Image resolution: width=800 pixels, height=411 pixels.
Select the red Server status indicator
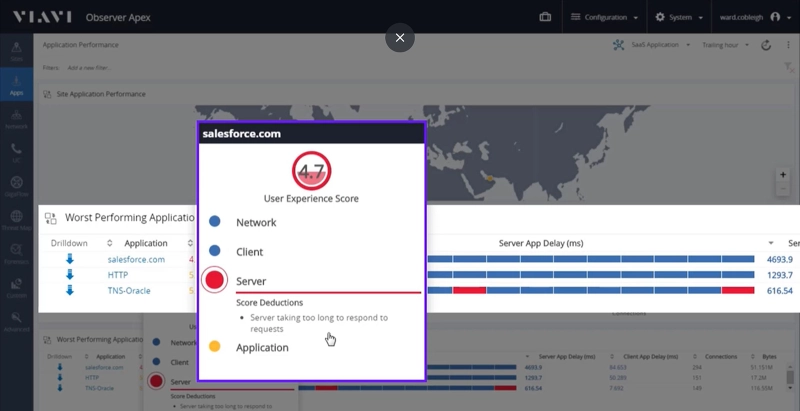click(x=215, y=281)
